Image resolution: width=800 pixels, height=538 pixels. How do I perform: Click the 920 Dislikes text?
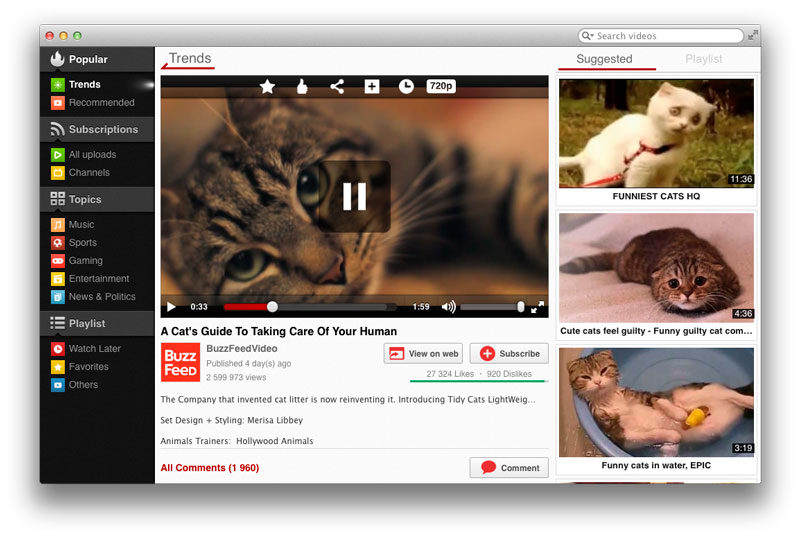point(509,374)
